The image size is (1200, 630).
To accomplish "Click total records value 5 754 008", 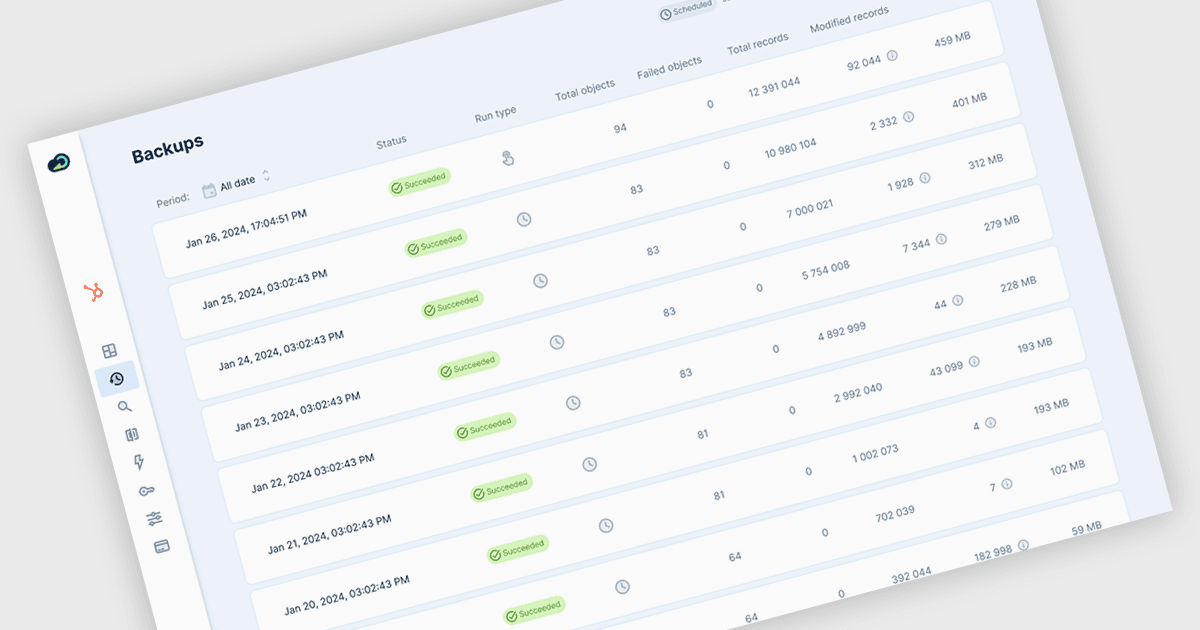I will (826, 270).
